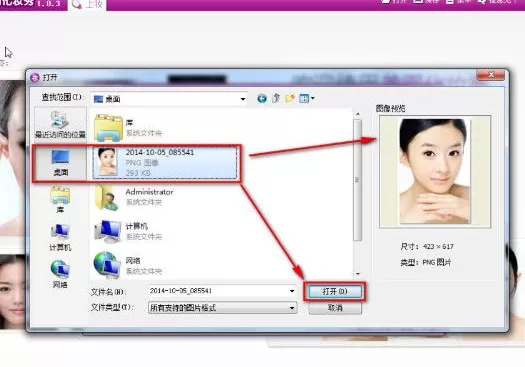Expand the 文件类型 filter dropdown
The image size is (525, 367).
click(x=292, y=307)
